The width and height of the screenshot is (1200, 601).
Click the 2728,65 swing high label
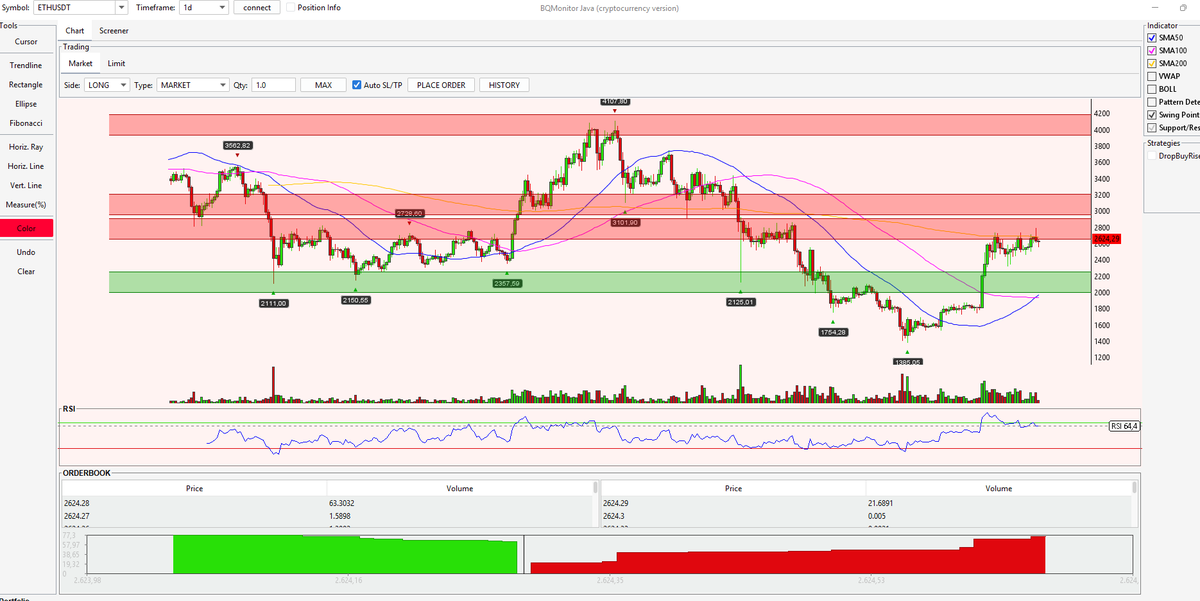(x=410, y=213)
